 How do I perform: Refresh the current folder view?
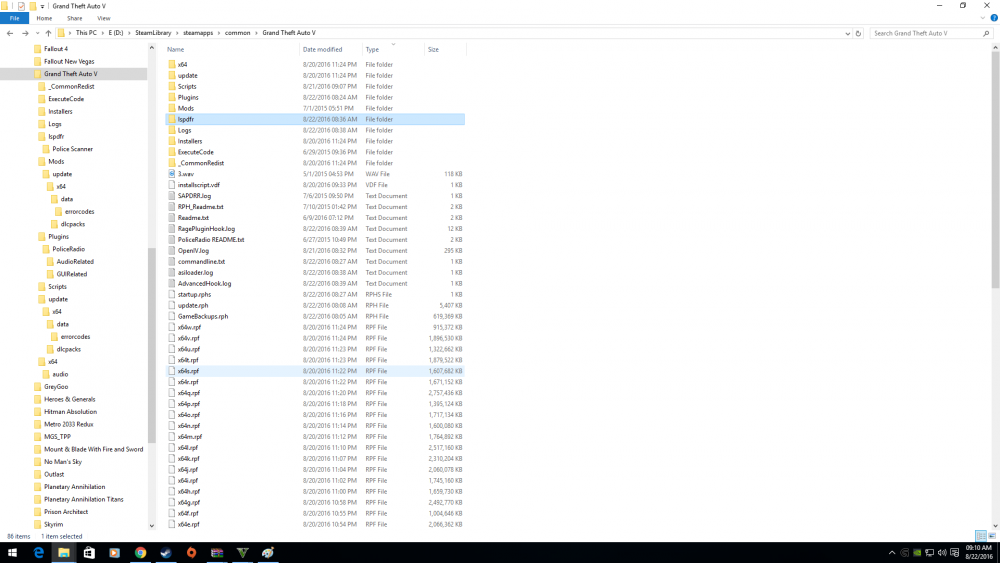coord(858,33)
